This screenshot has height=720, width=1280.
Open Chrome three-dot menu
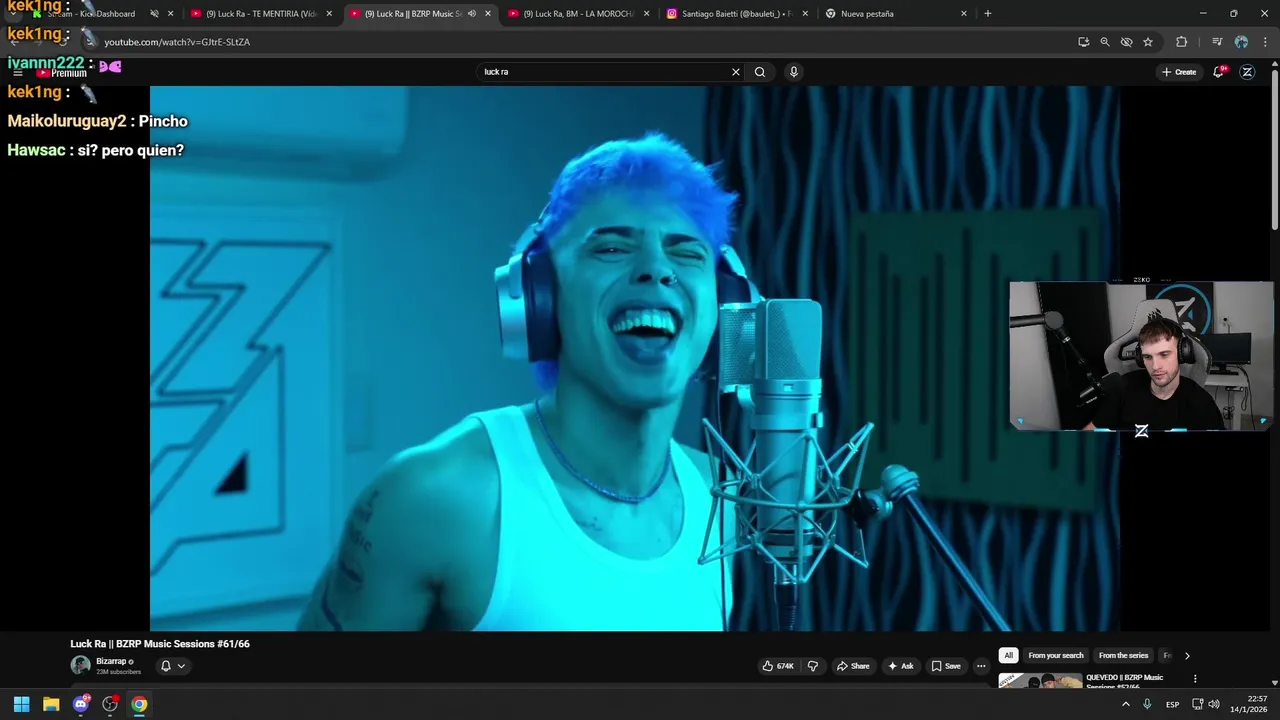1264,42
